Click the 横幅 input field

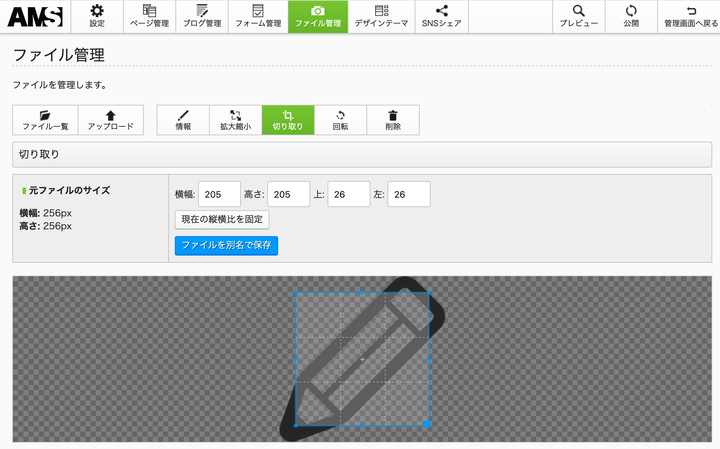tap(219, 194)
